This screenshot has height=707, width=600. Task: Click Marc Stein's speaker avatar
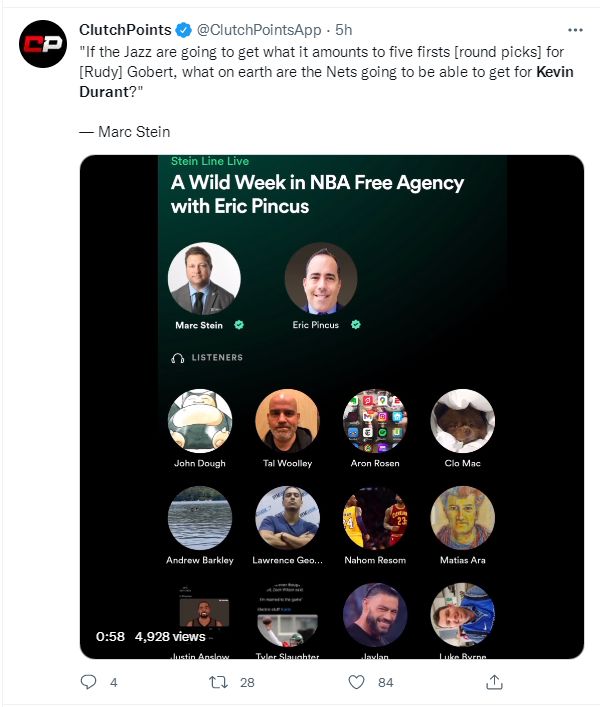tap(204, 279)
